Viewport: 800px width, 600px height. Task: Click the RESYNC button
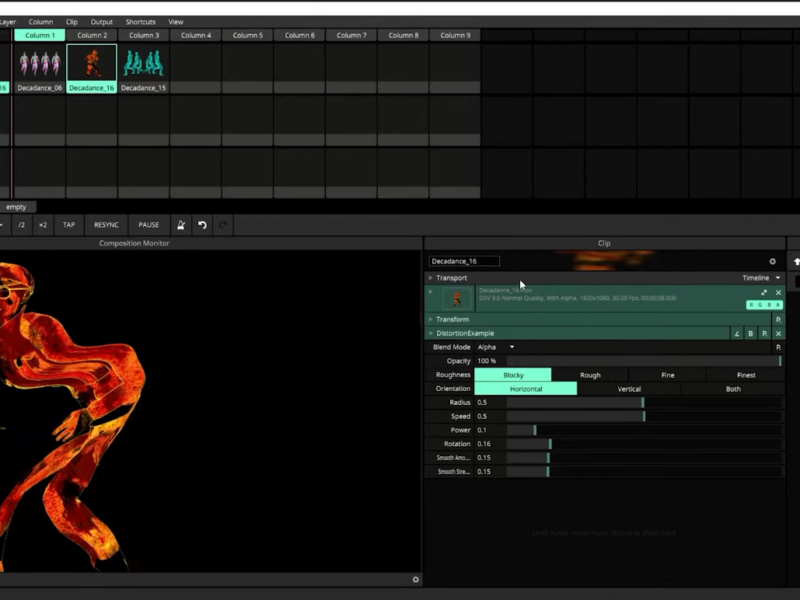pos(106,225)
